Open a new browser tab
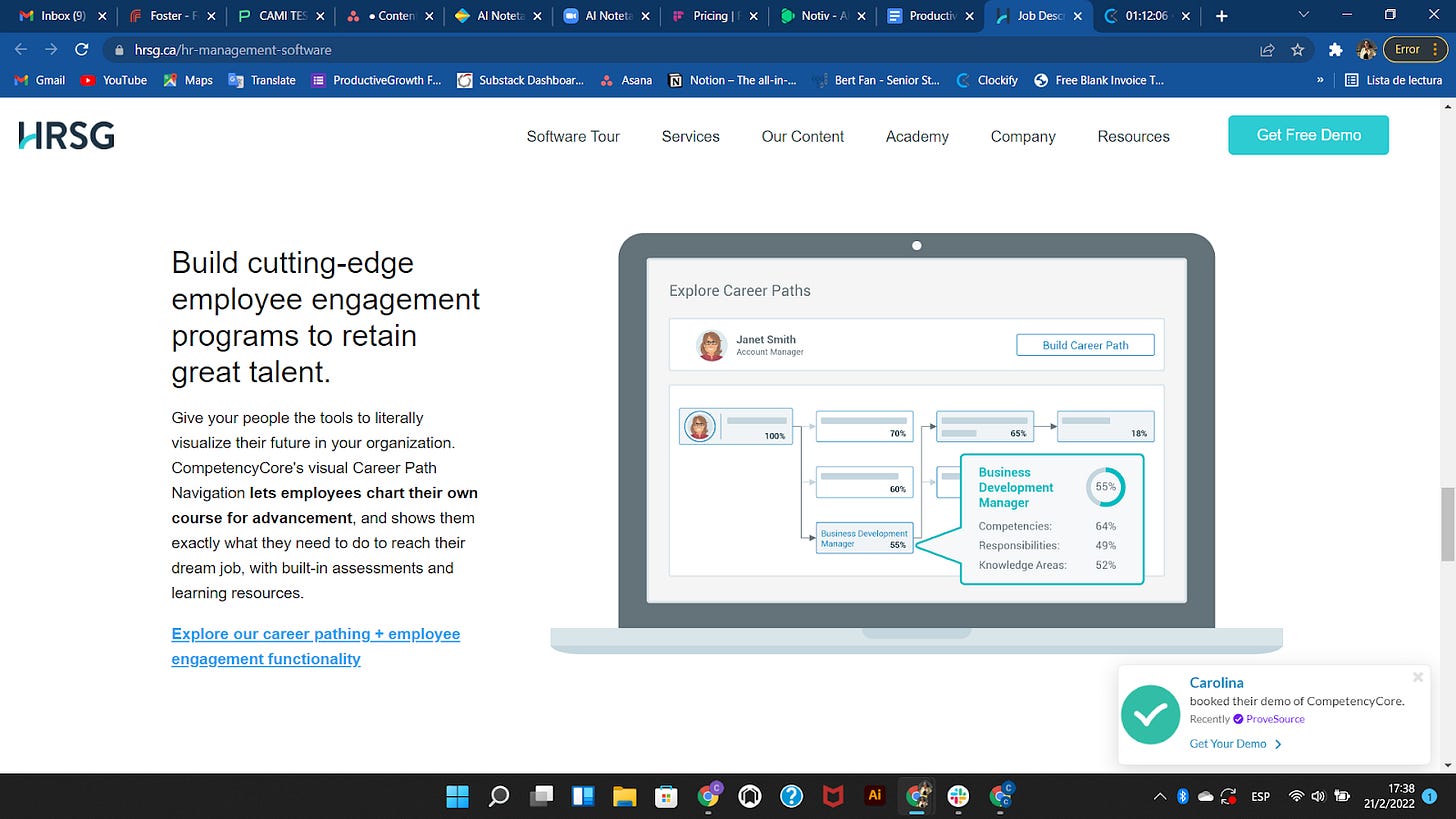Viewport: 1456px width, 819px height. click(x=1221, y=16)
